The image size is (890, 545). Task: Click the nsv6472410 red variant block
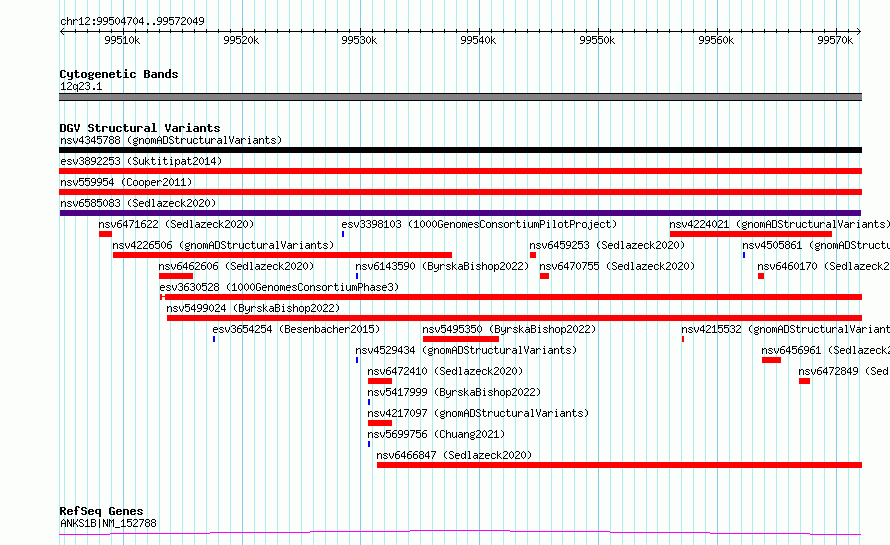(x=380, y=381)
